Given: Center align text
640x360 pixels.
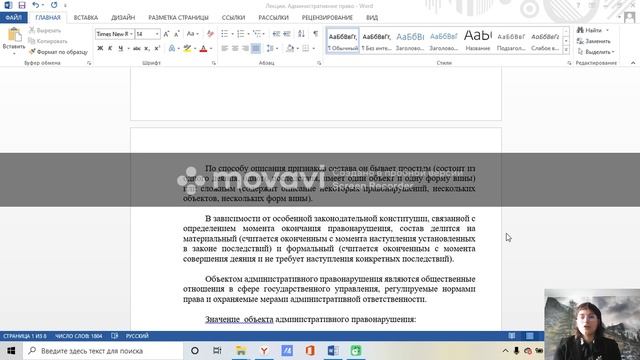Looking at the screenshot, I should pyautogui.click(x=235, y=49).
